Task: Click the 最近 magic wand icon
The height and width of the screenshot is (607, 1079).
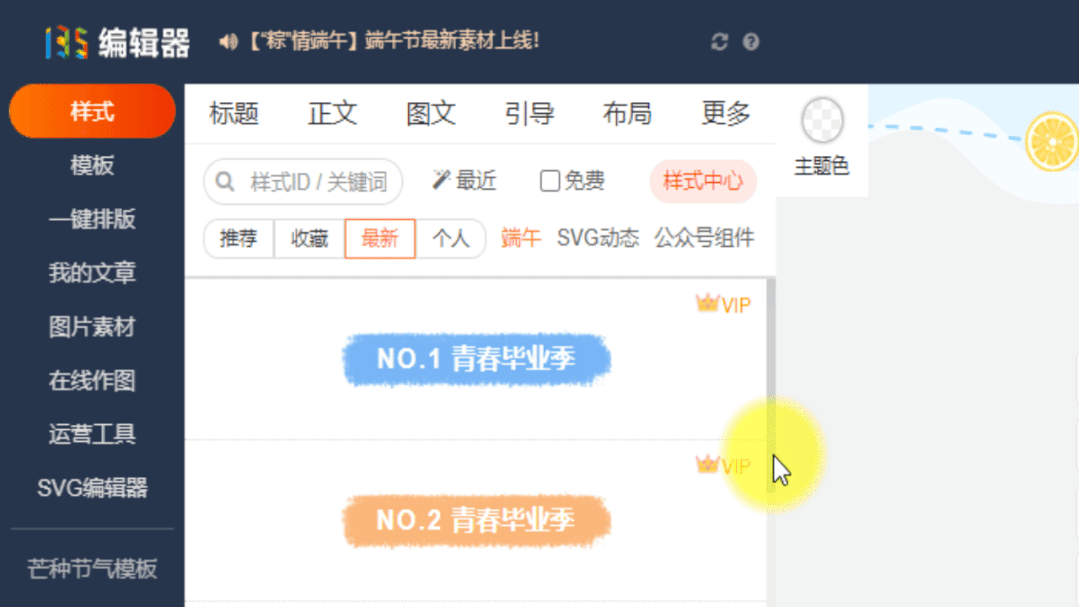Action: pyautogui.click(x=440, y=180)
